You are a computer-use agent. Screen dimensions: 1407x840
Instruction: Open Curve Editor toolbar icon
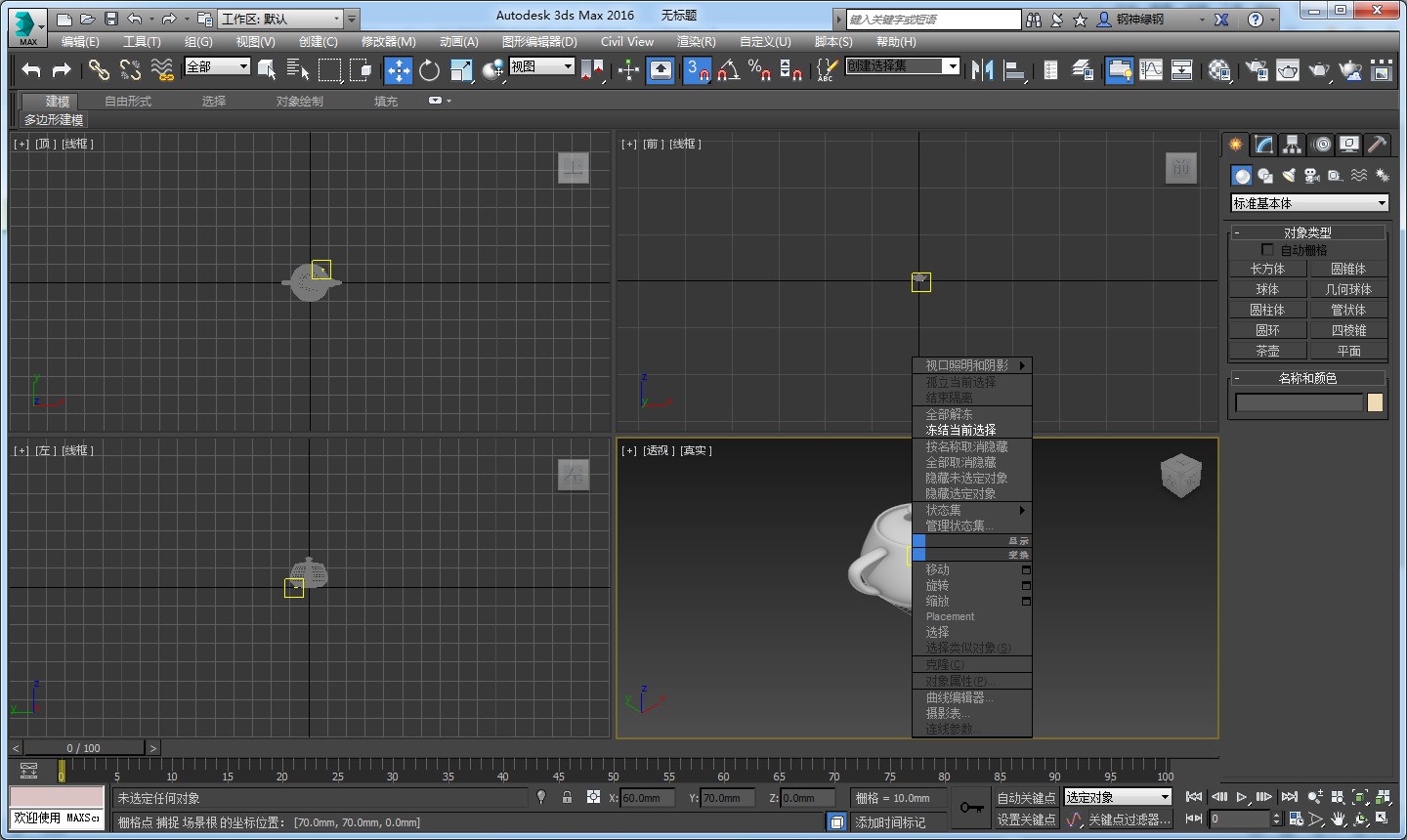1151,69
